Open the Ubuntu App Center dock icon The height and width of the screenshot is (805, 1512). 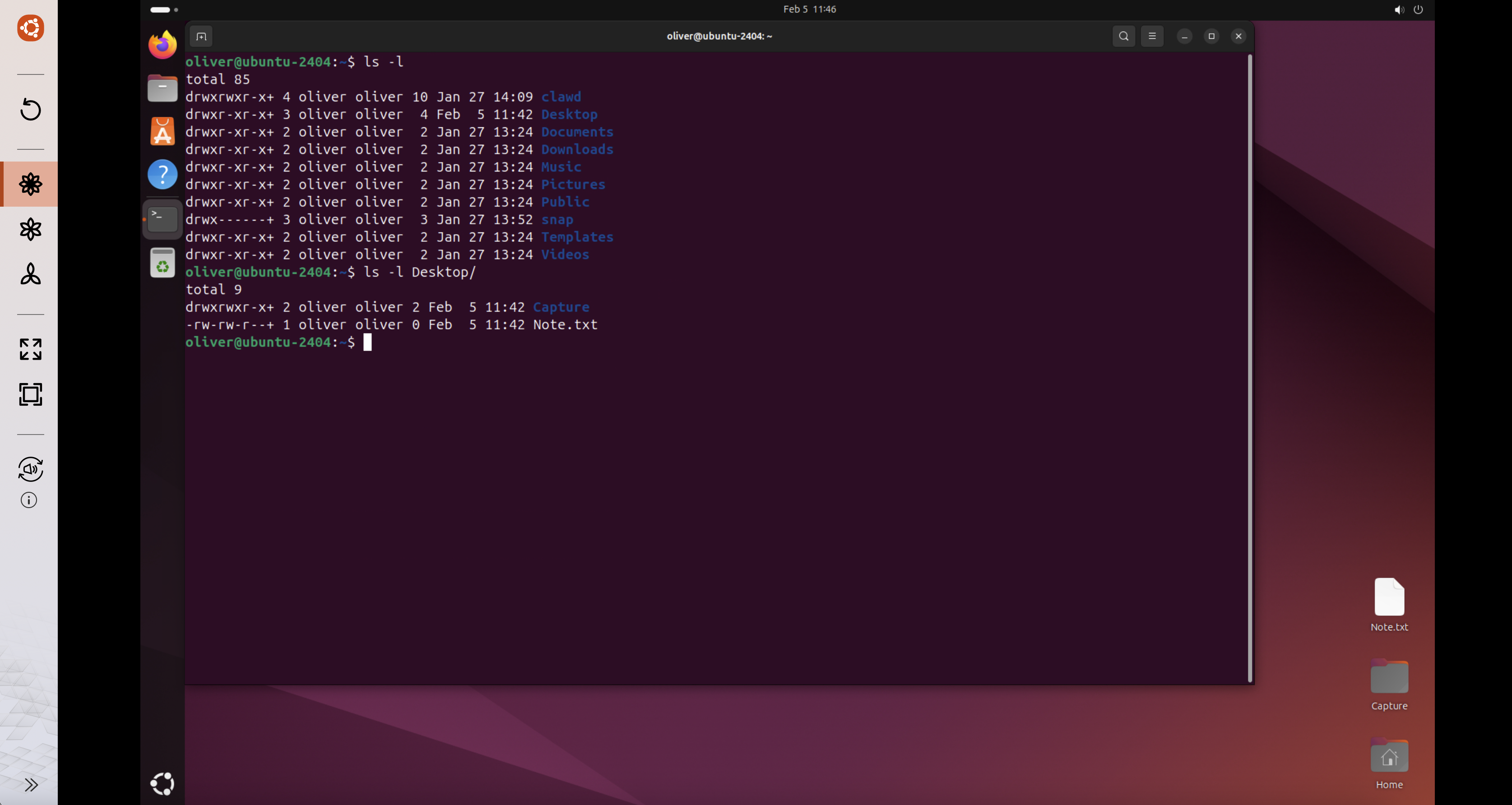pyautogui.click(x=162, y=131)
